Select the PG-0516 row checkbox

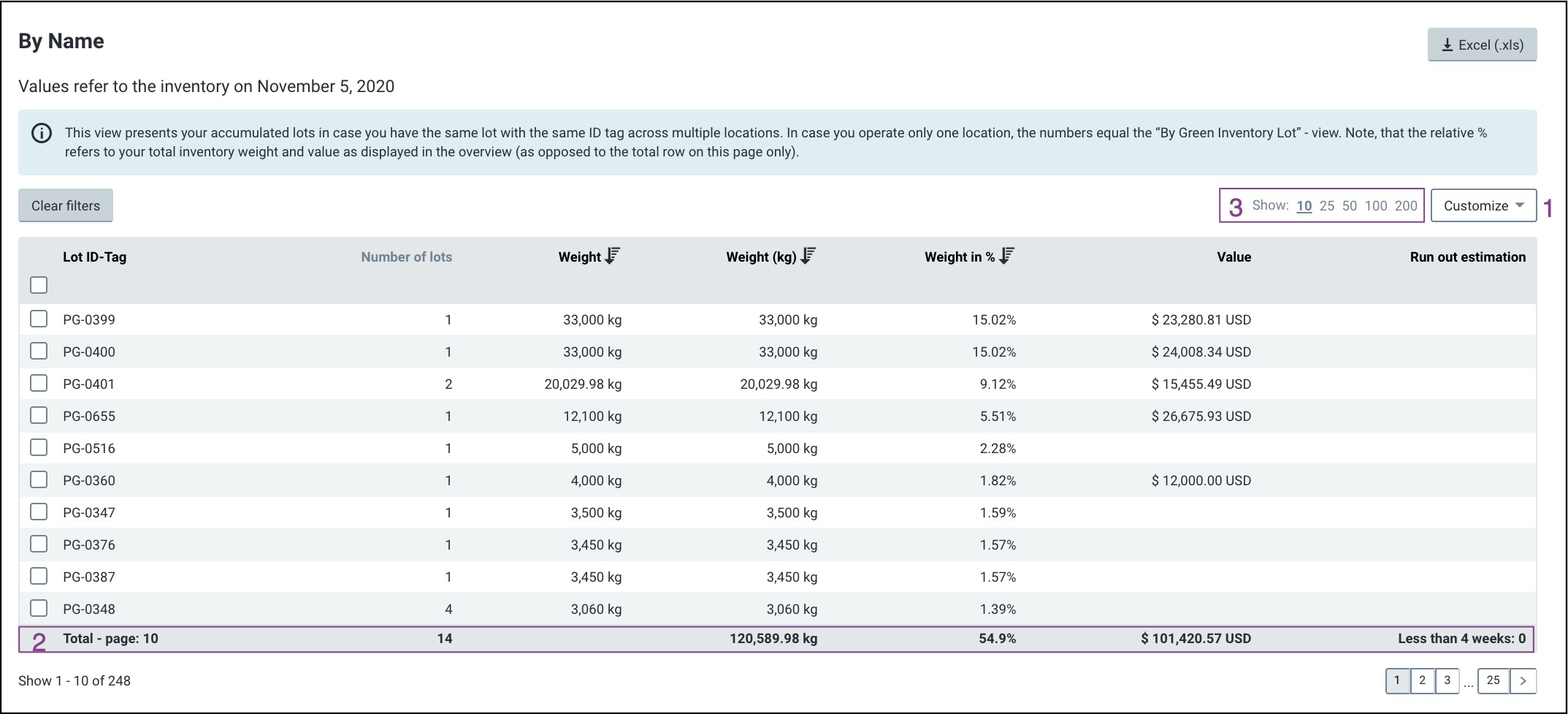(x=39, y=447)
